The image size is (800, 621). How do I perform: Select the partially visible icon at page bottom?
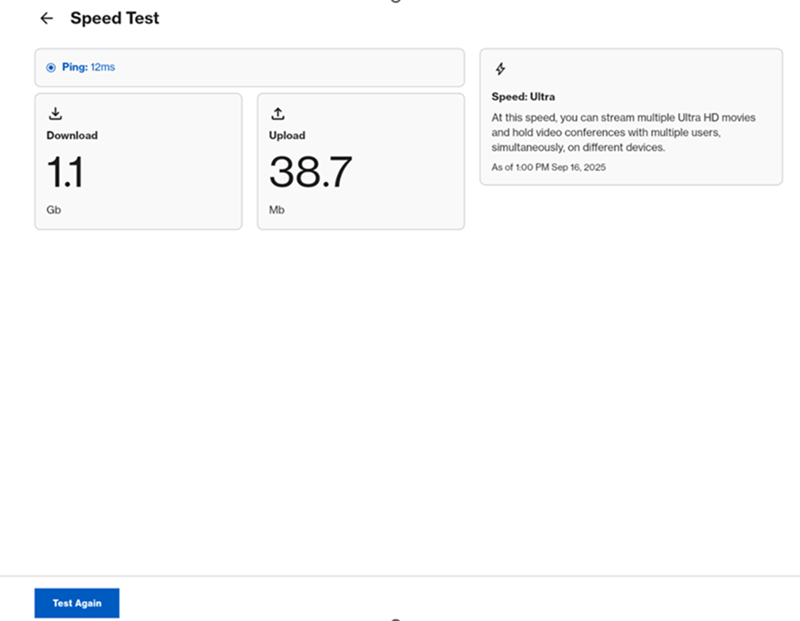click(x=398, y=618)
